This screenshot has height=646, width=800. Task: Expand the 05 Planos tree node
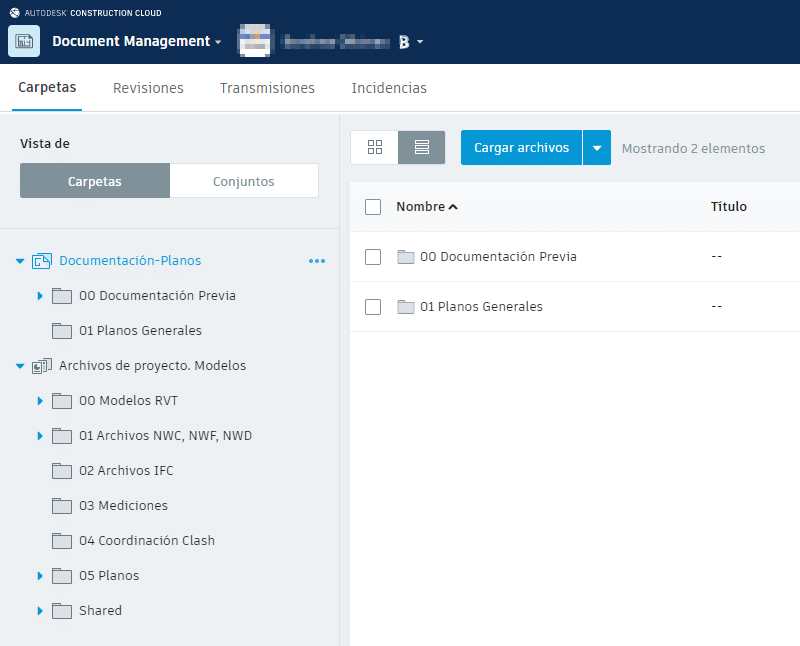[x=40, y=575]
